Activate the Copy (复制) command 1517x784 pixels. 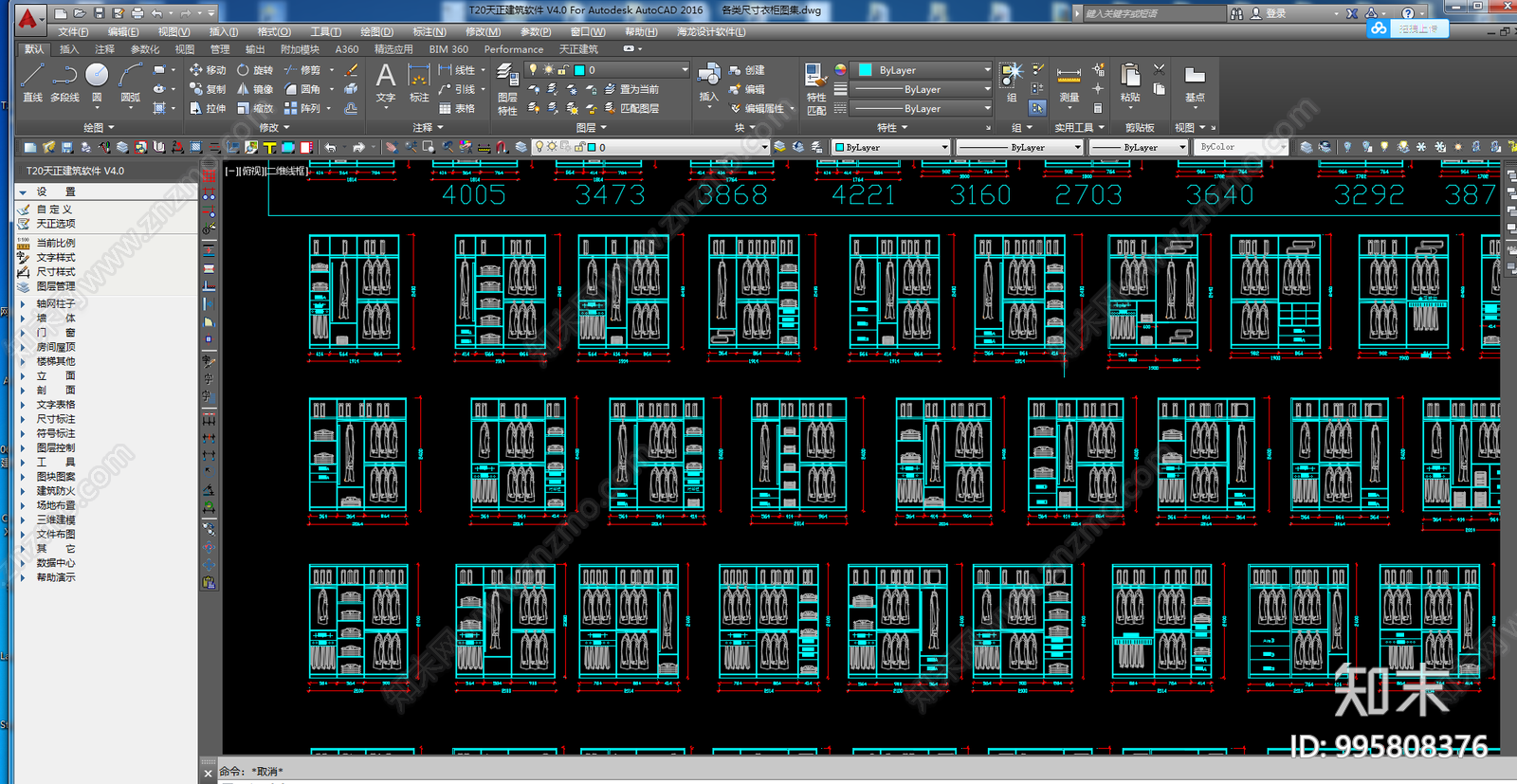click(x=207, y=89)
